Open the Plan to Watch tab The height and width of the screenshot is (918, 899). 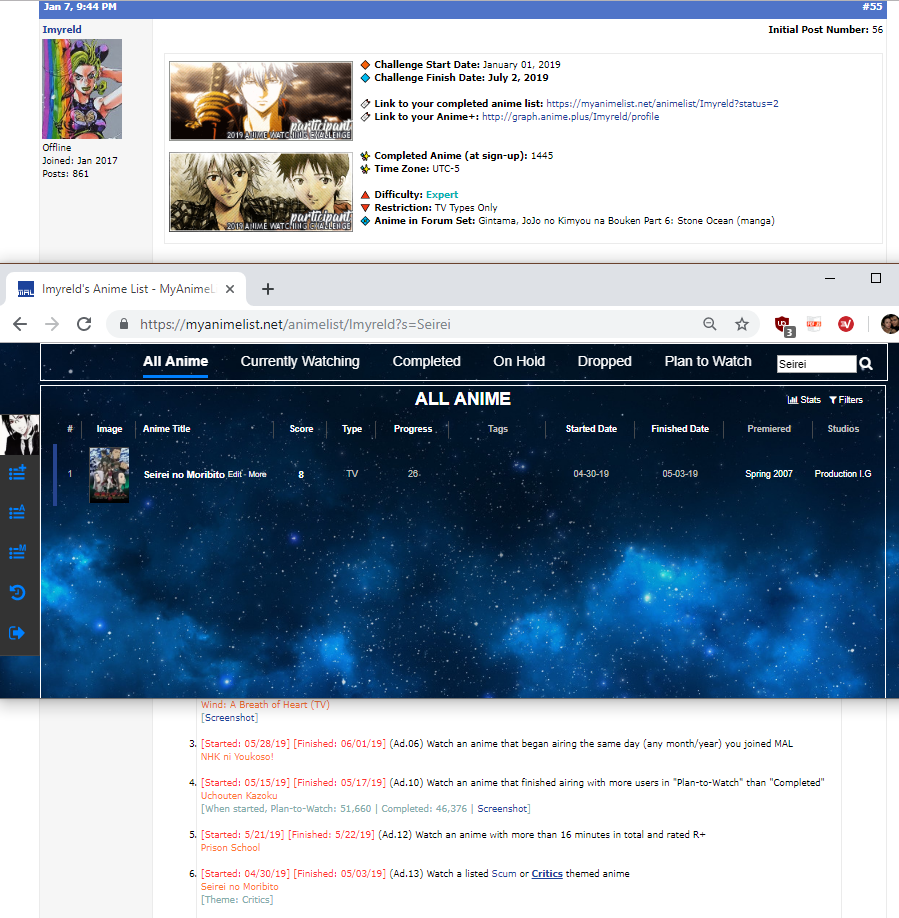coord(708,361)
